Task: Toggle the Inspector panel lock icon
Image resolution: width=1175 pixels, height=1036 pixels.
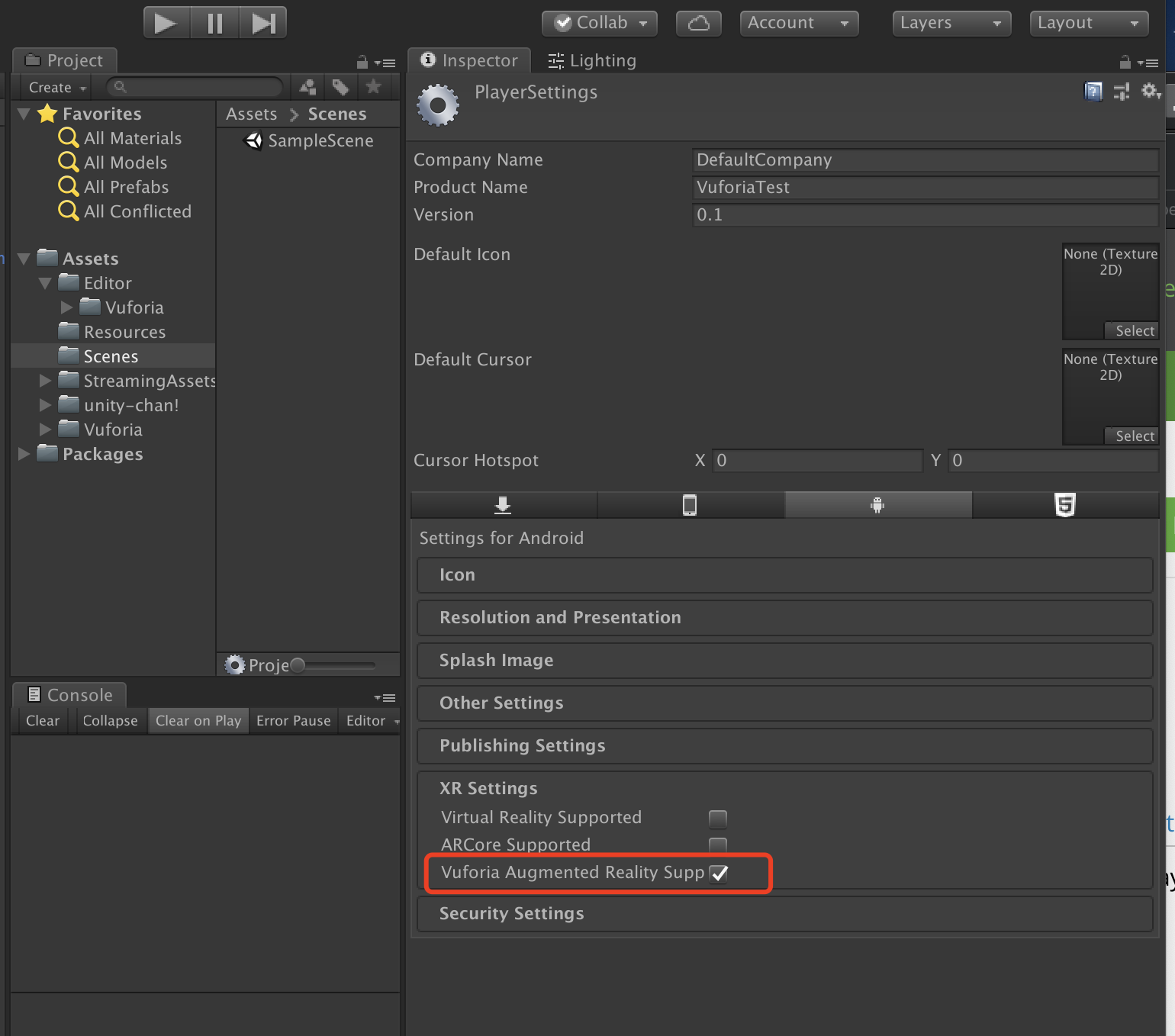Action: coord(1125,62)
